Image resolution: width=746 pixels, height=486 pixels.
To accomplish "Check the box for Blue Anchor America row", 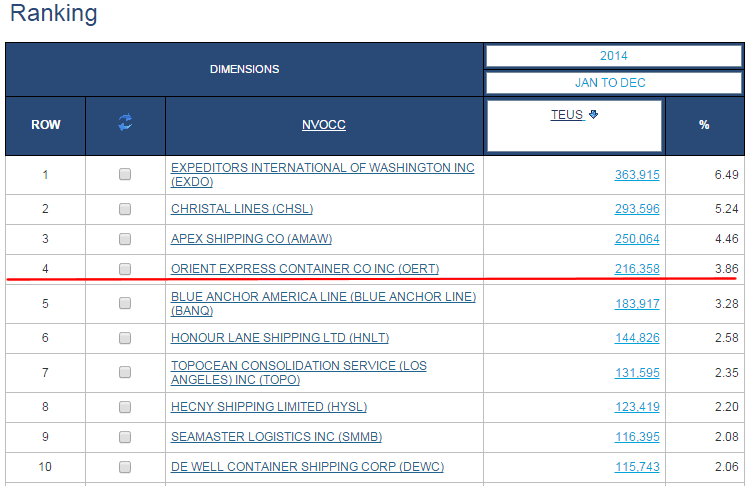I will [125, 303].
